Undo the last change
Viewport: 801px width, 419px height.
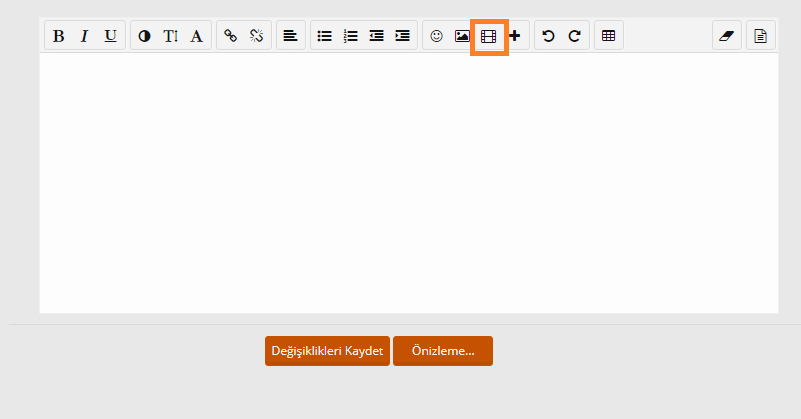tap(548, 36)
